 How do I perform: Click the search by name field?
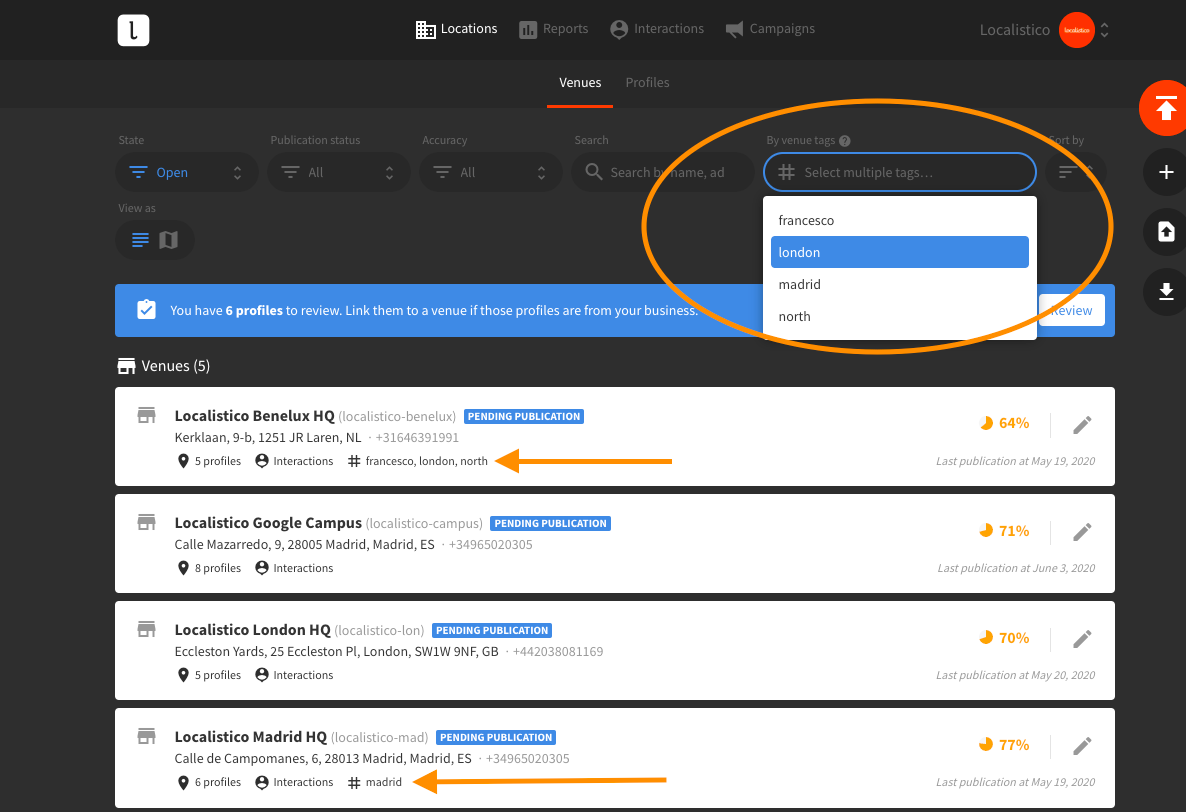(x=663, y=172)
